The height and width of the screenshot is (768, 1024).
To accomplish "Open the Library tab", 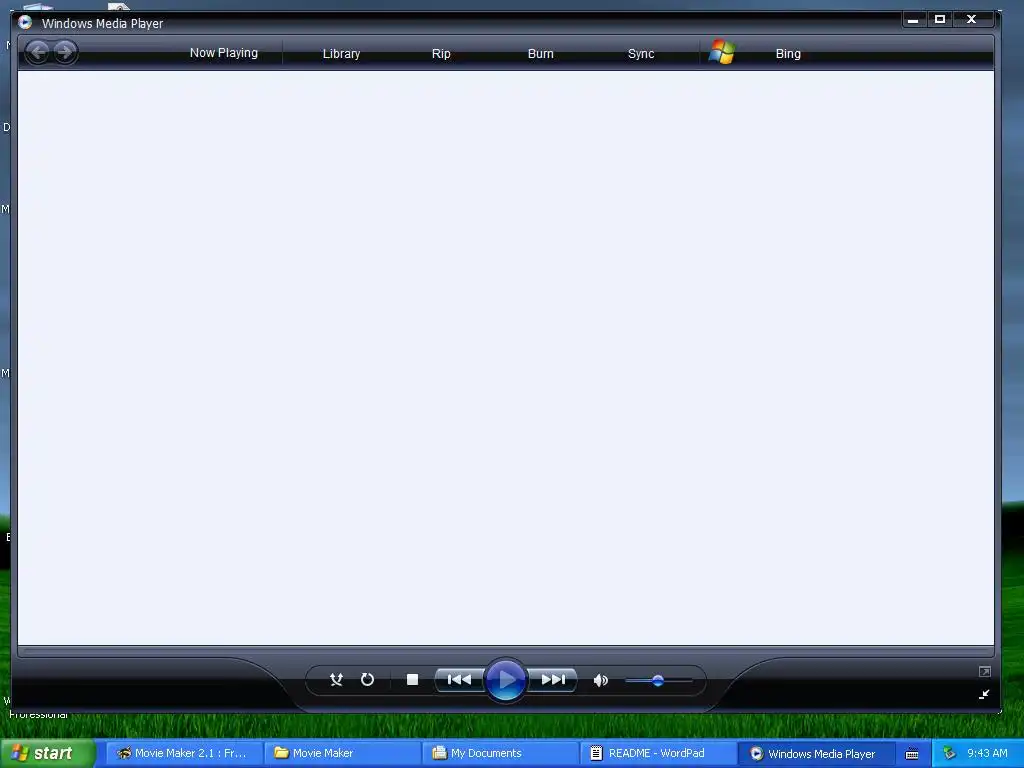I will tap(341, 54).
